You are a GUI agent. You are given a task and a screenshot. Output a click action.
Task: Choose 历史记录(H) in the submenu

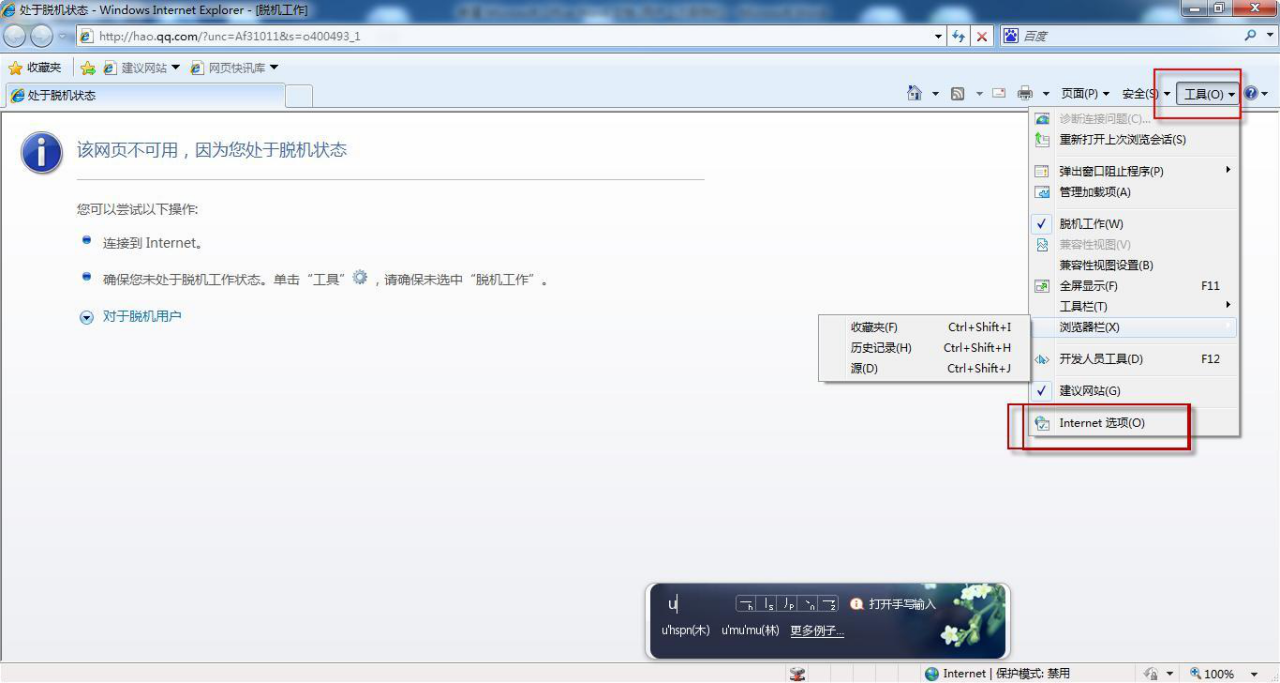[881, 348]
